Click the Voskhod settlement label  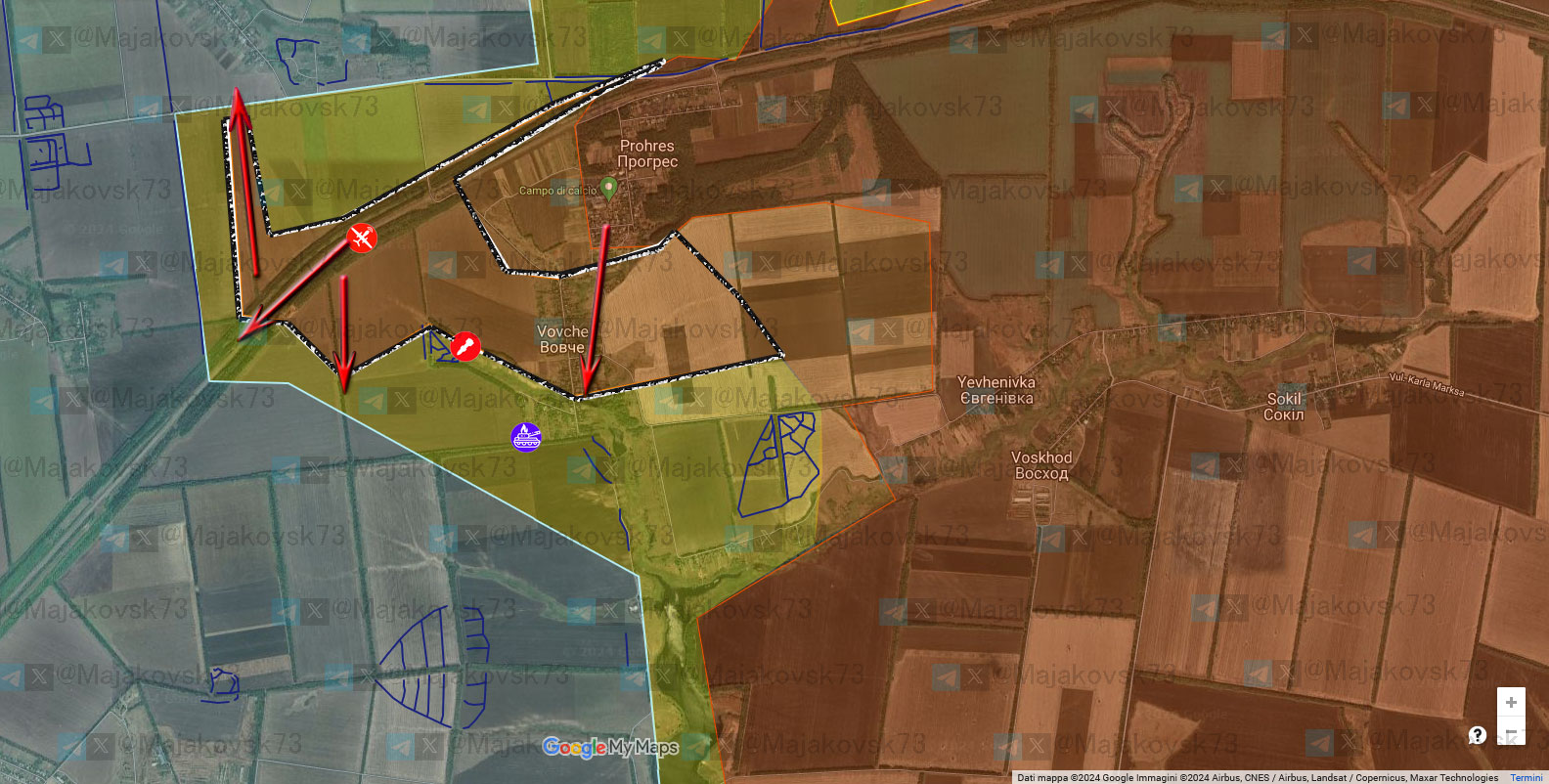tap(1041, 465)
